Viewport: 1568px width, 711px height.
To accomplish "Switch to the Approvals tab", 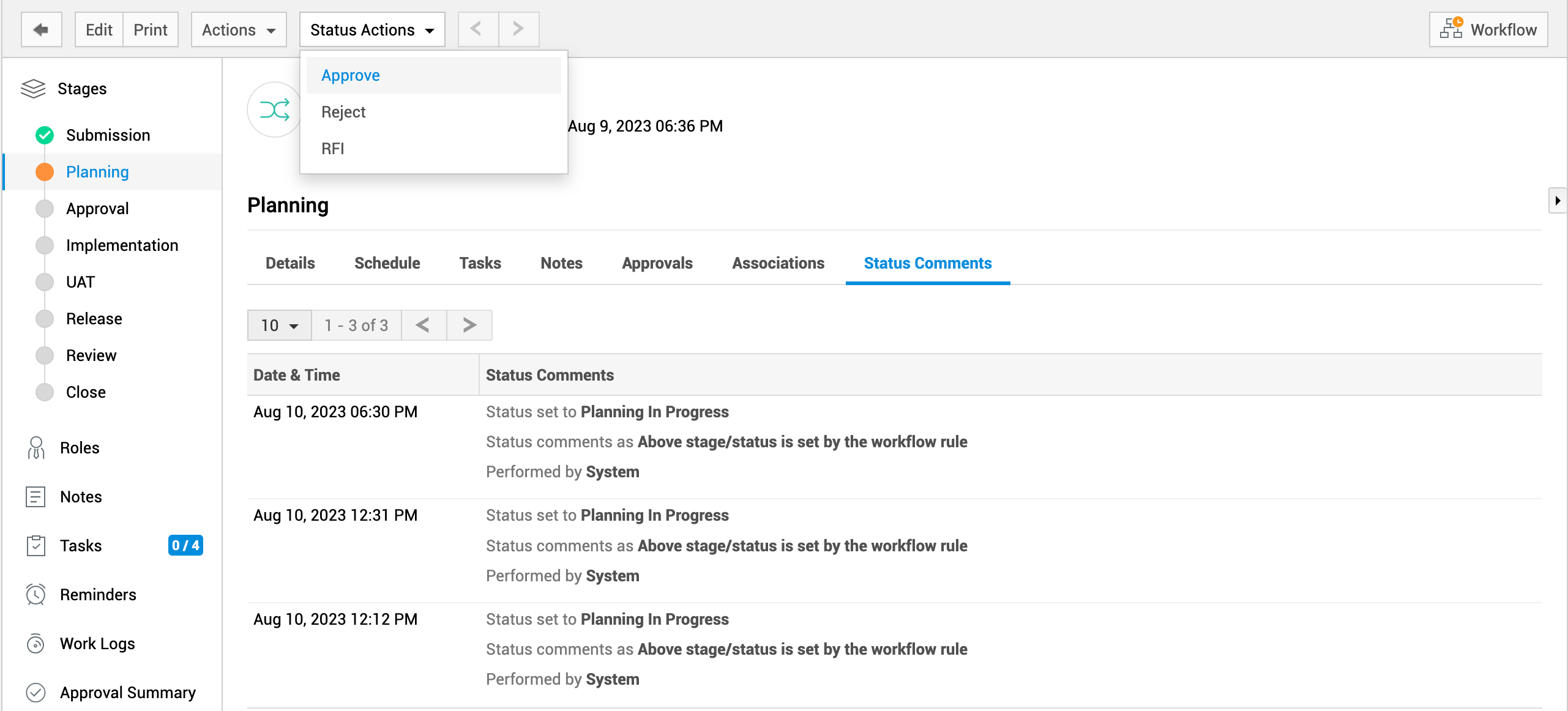I will coord(657,263).
